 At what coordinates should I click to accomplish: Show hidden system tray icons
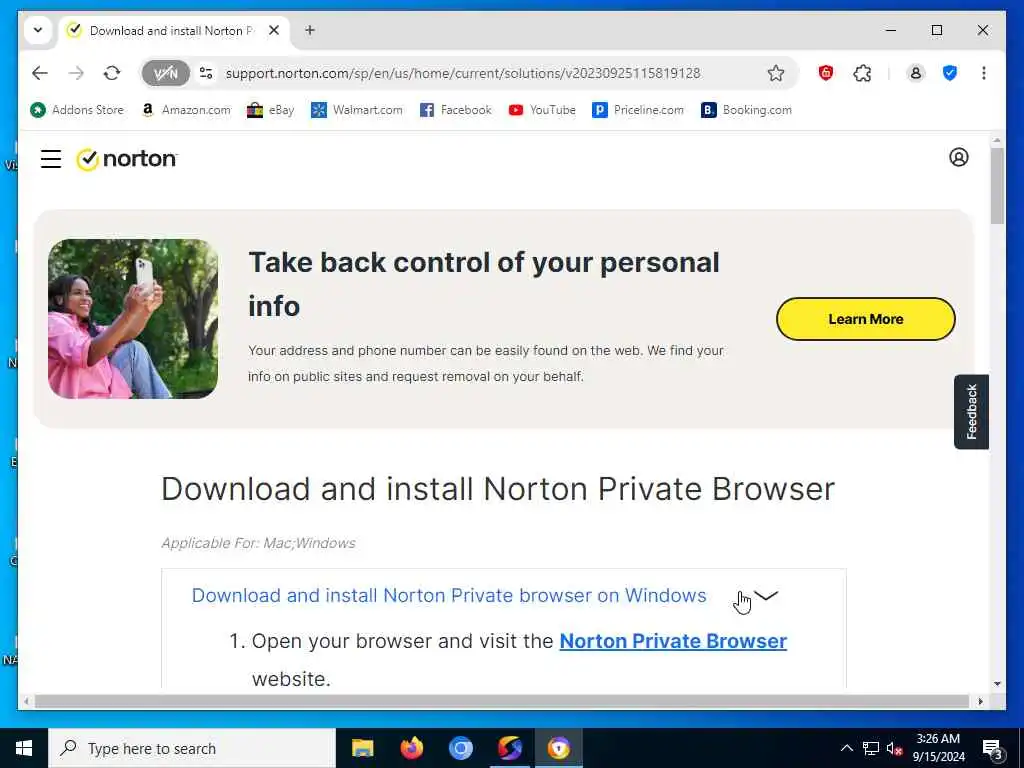click(846, 748)
